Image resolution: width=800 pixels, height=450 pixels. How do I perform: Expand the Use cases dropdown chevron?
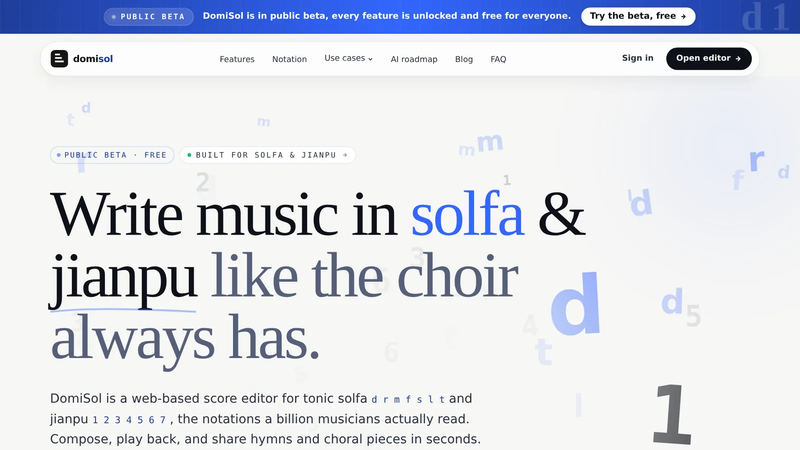point(370,59)
